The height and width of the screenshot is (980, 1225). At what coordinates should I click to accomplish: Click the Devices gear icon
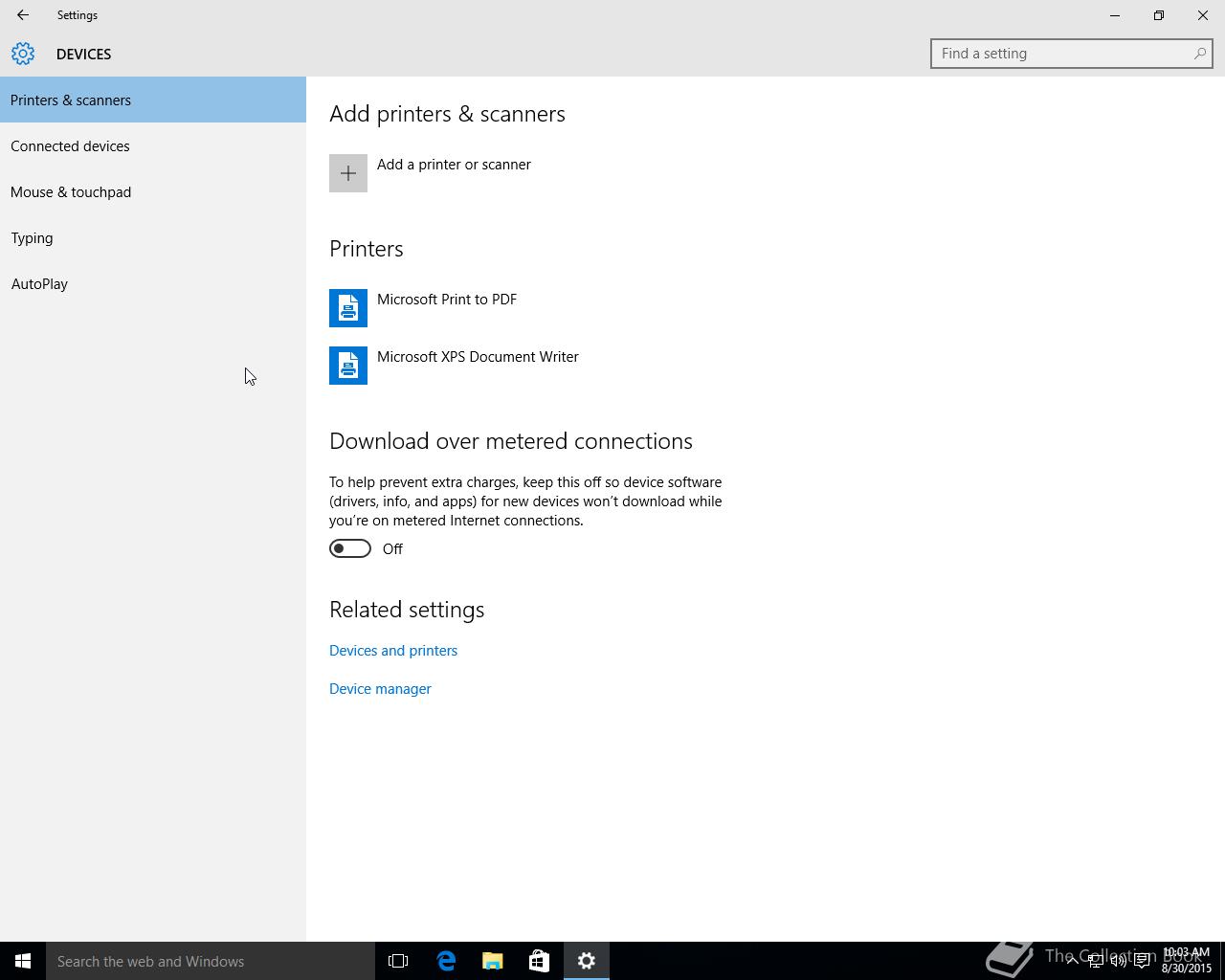pos(23,54)
